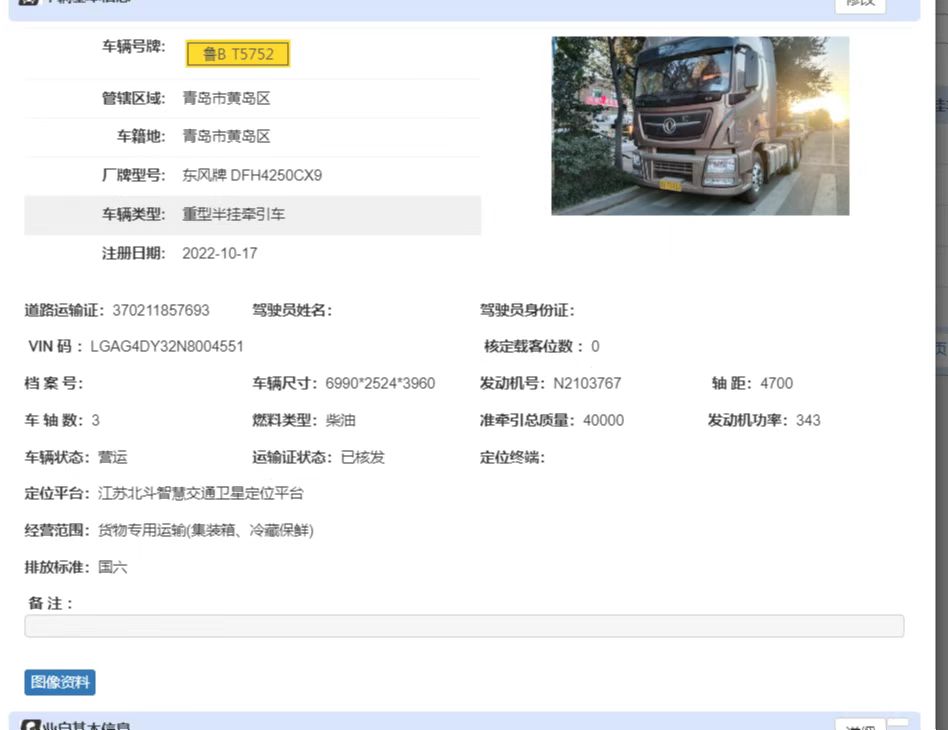Select the highlighted 车辆类型 row
Screen dimensions: 948x730
[x=252, y=215]
